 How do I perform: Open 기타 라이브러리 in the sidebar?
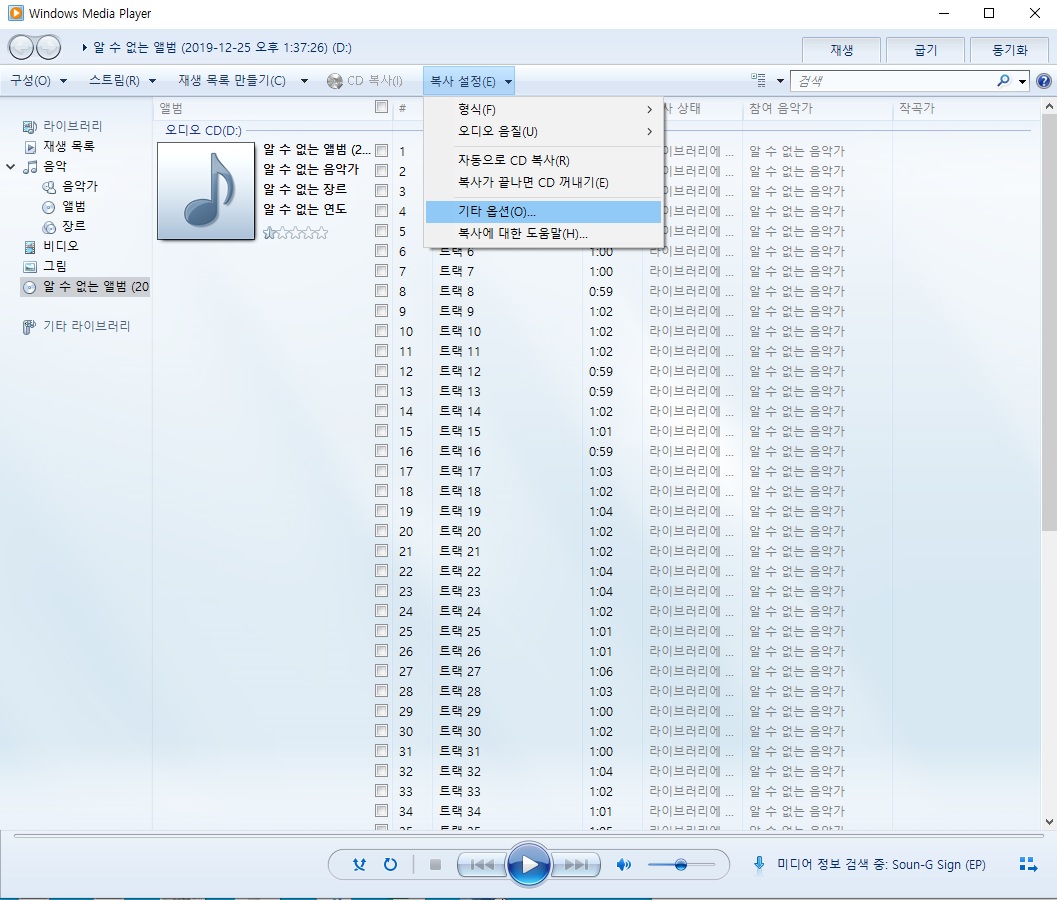point(87,326)
